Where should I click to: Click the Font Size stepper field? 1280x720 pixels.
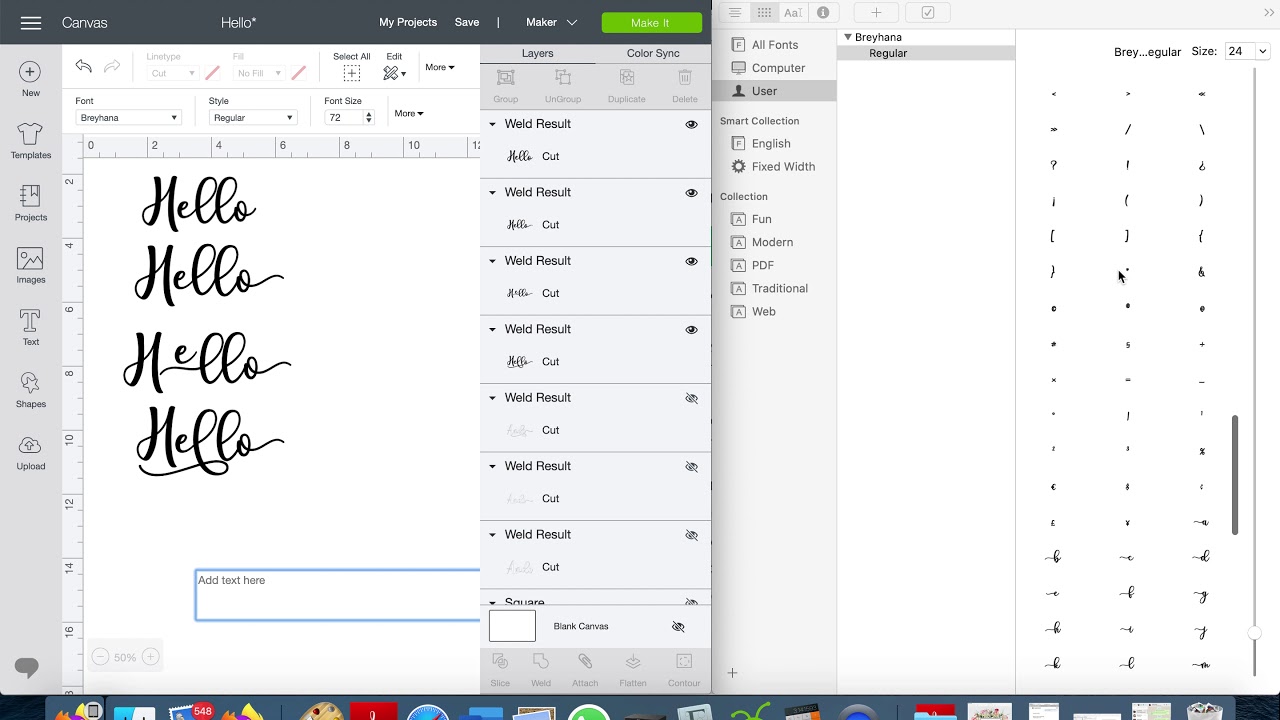pos(350,118)
